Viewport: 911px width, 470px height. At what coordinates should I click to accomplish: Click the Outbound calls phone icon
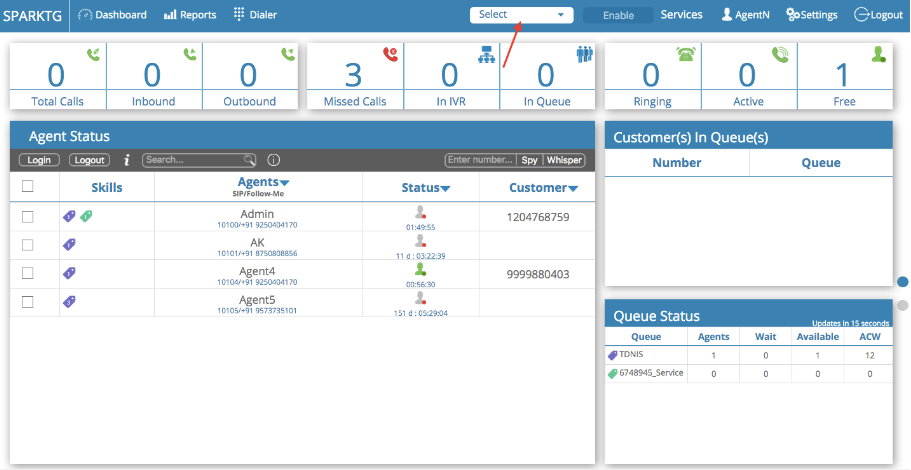[288, 55]
